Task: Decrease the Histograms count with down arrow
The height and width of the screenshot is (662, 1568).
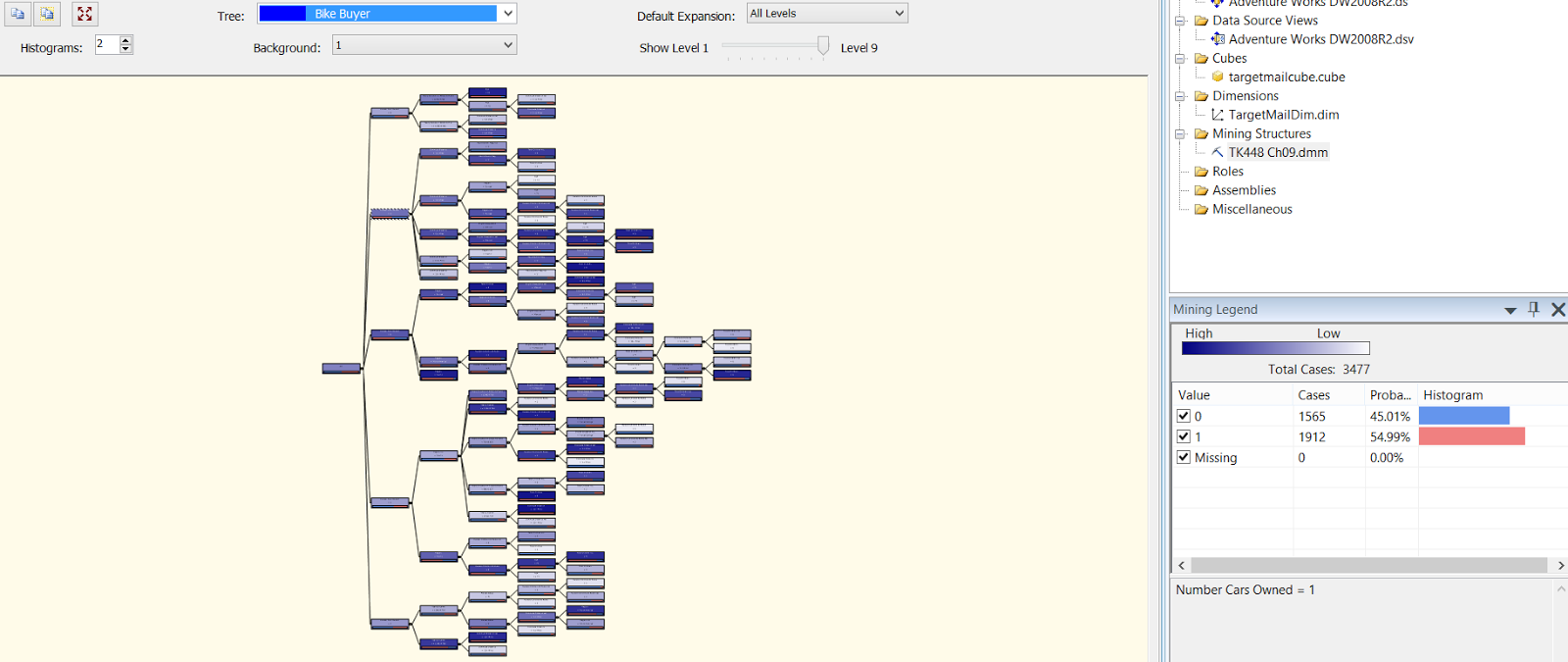Action: coord(125,49)
